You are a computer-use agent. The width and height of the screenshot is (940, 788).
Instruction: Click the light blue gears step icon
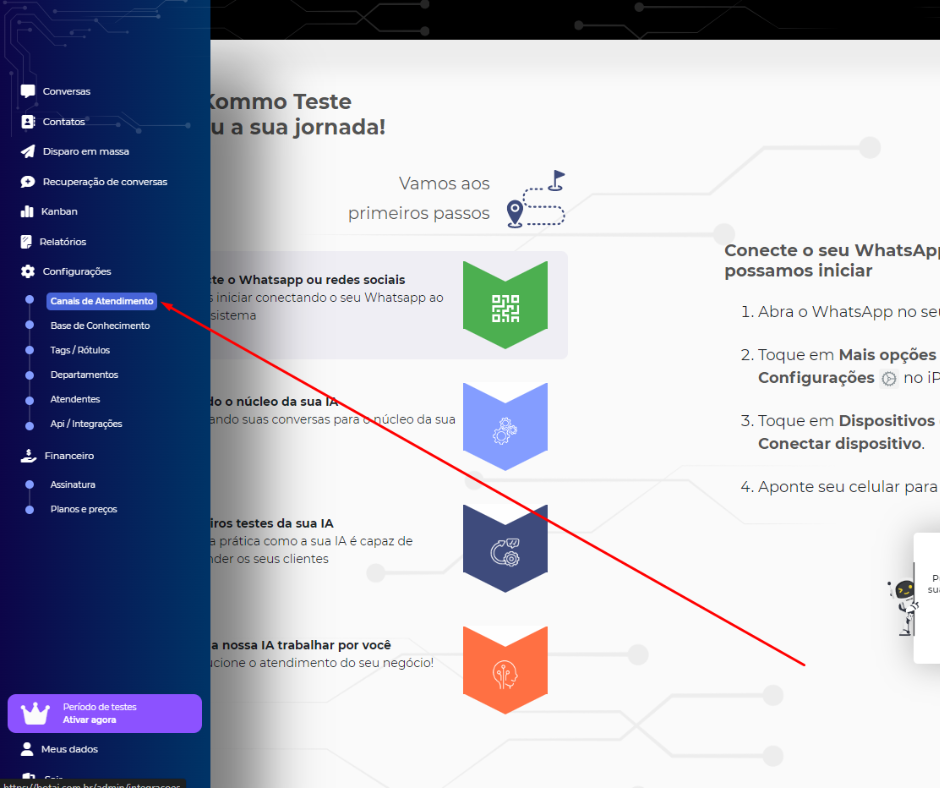click(505, 426)
